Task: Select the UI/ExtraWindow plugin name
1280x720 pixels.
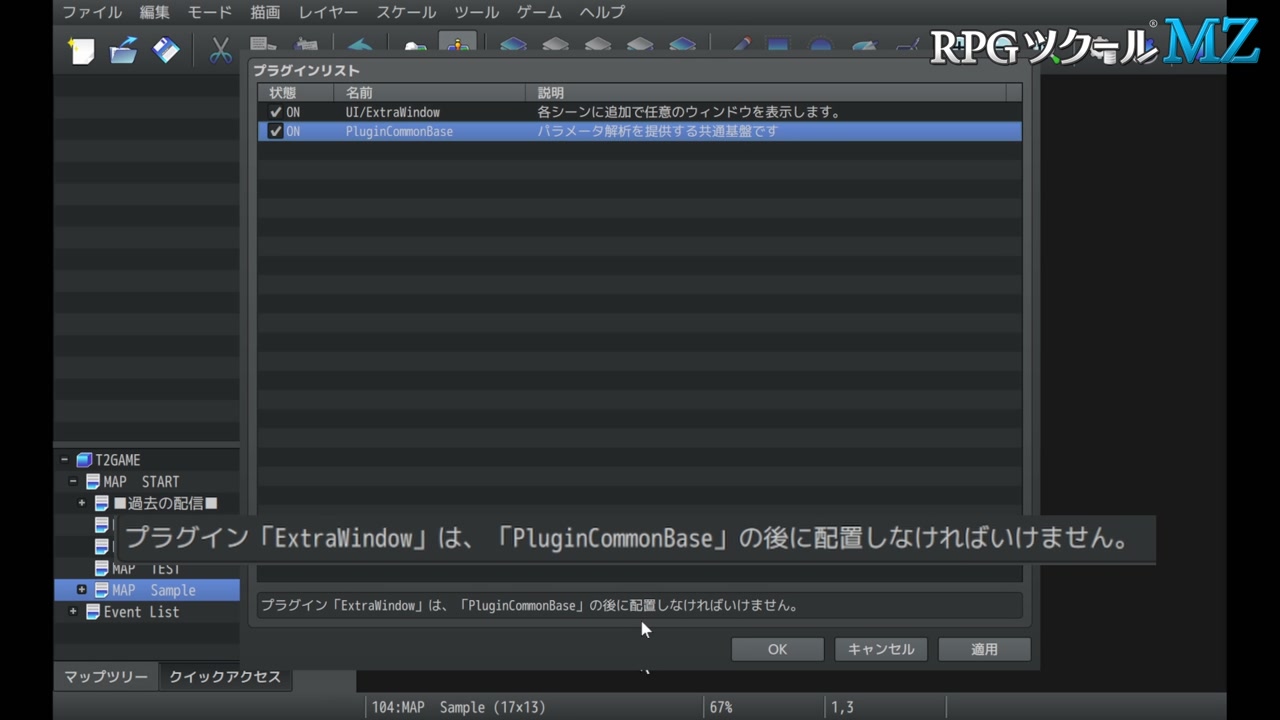Action: pyautogui.click(x=393, y=112)
